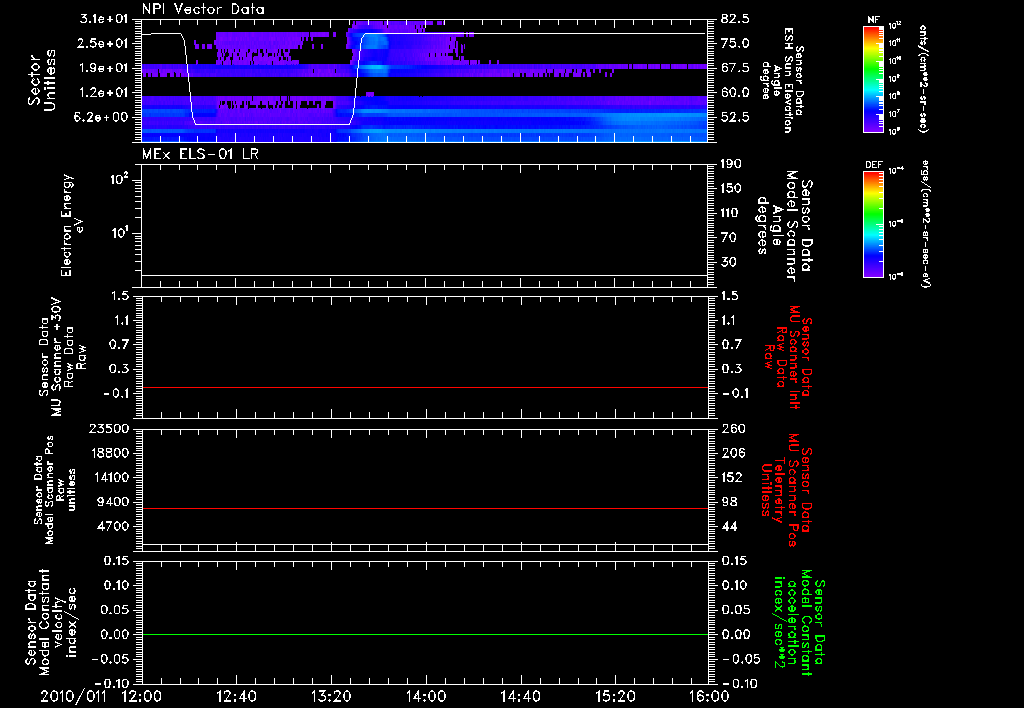Screen dimensions: 1024x708
Task: Select the 'NPI Vector Data' panel title
Action: (x=203, y=9)
